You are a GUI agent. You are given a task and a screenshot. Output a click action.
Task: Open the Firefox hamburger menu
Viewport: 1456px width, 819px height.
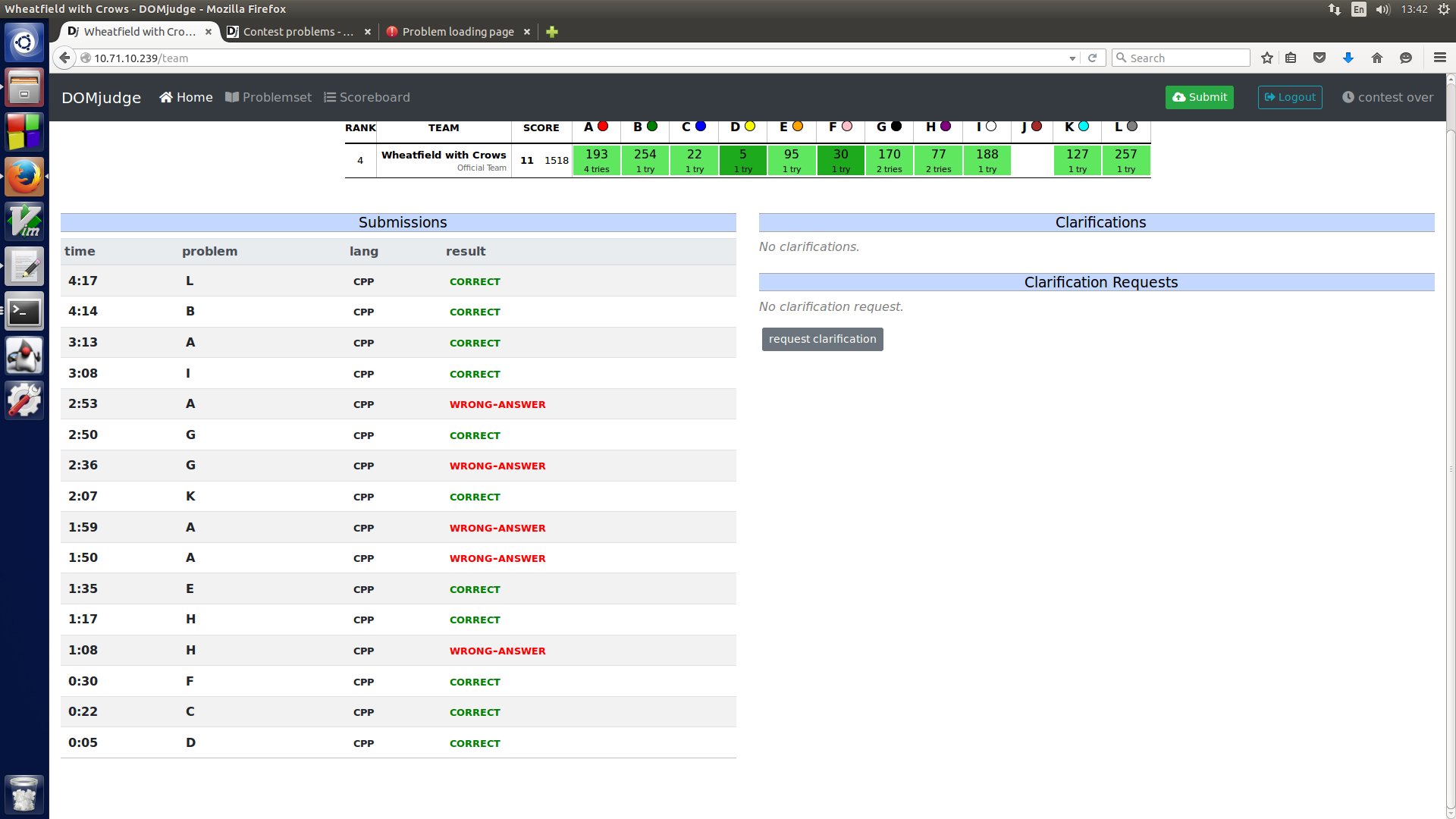(x=1439, y=58)
